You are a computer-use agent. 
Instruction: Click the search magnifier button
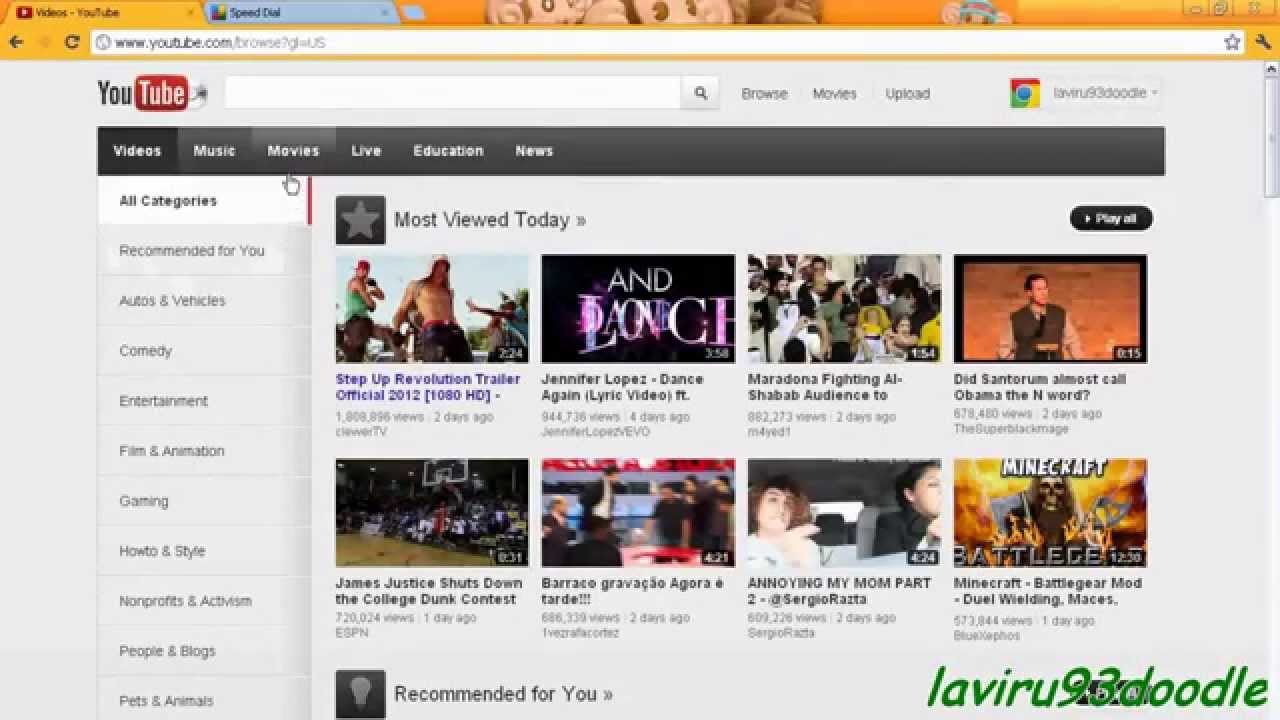(x=700, y=93)
